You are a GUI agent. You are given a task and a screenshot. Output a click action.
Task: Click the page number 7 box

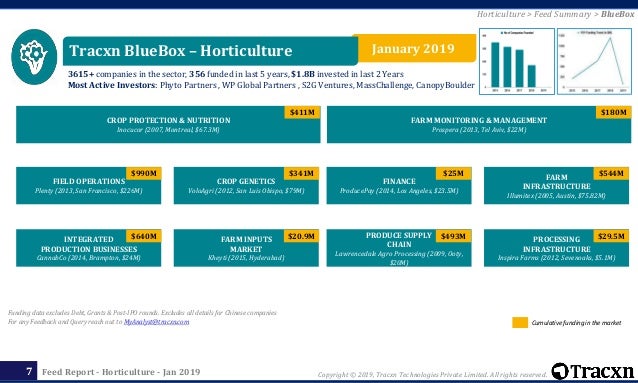click(x=18, y=371)
